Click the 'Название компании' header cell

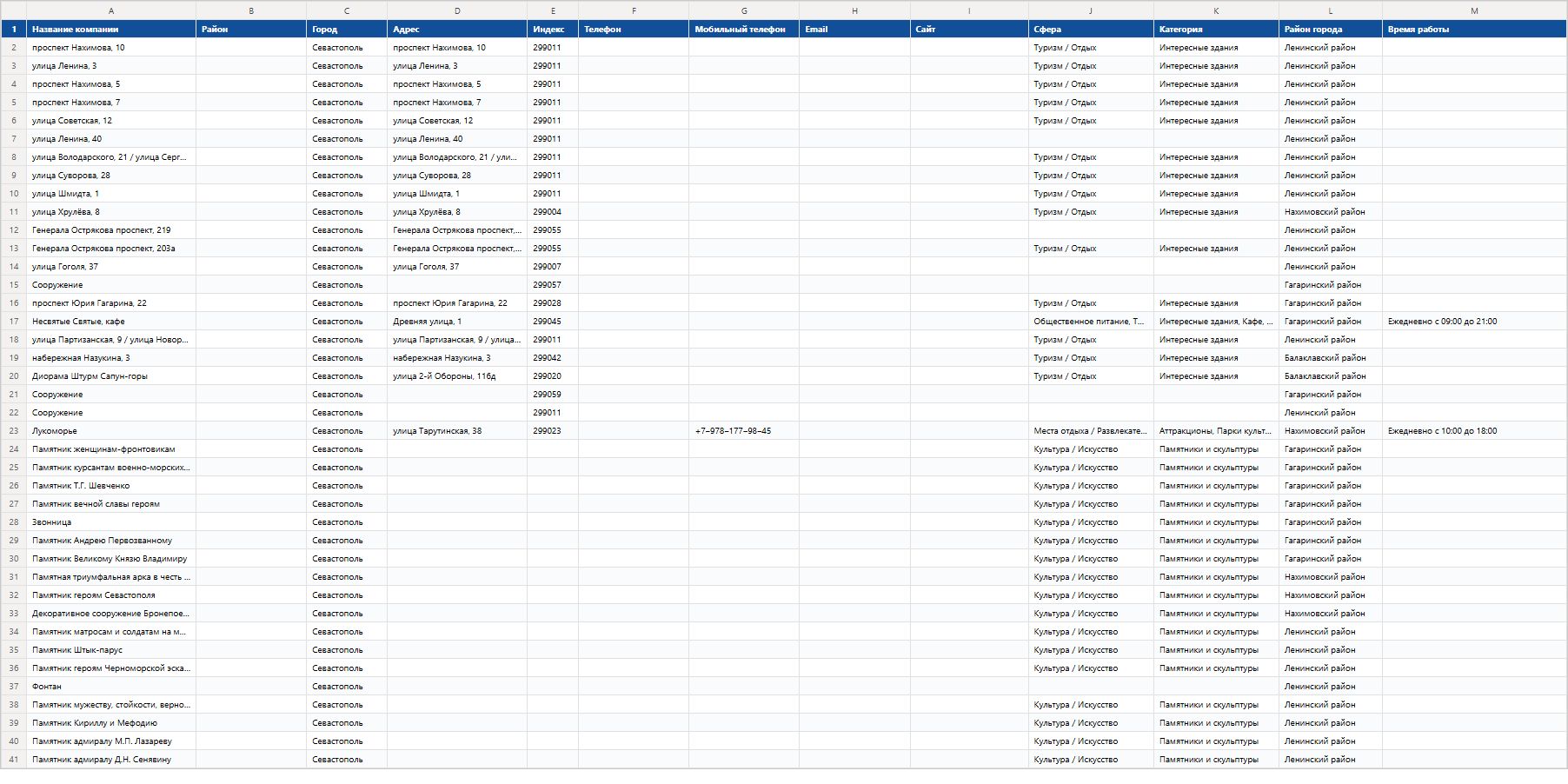111,30
